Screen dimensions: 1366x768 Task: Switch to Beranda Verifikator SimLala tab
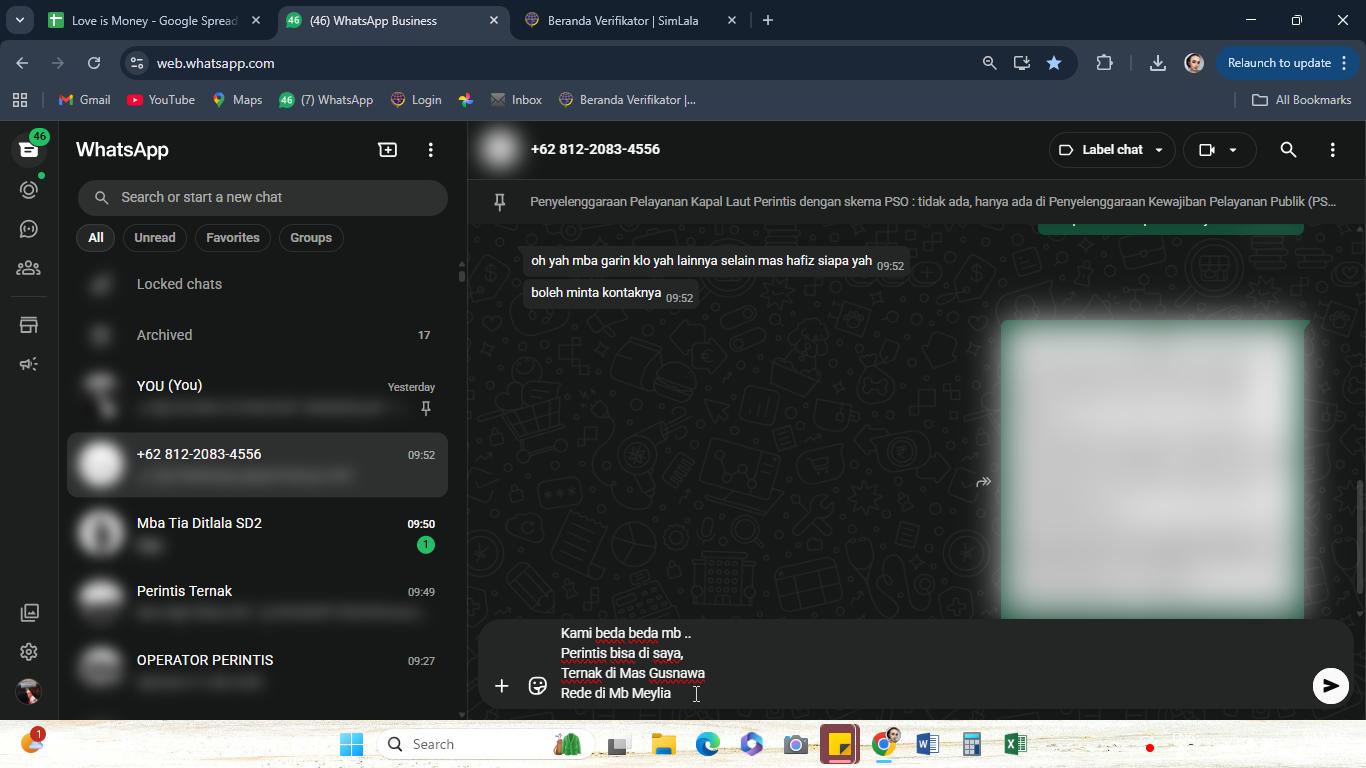click(x=623, y=20)
